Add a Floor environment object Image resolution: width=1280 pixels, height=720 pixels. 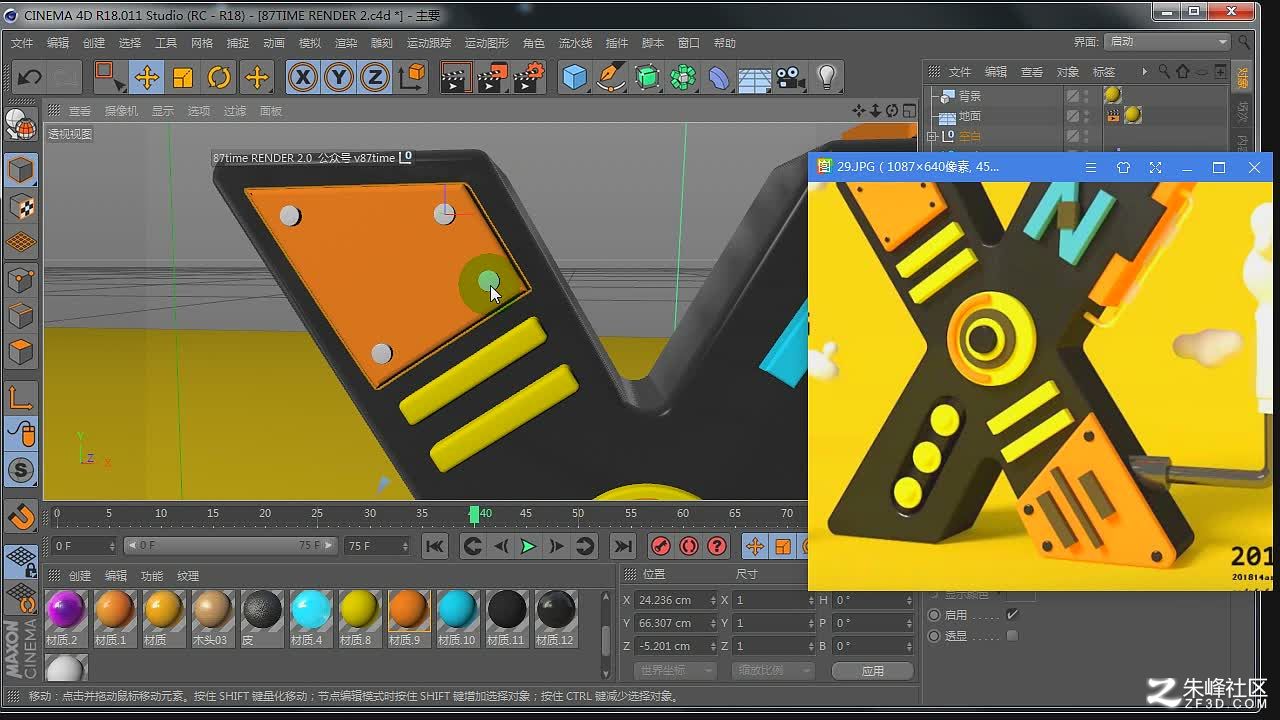[x=755, y=77]
